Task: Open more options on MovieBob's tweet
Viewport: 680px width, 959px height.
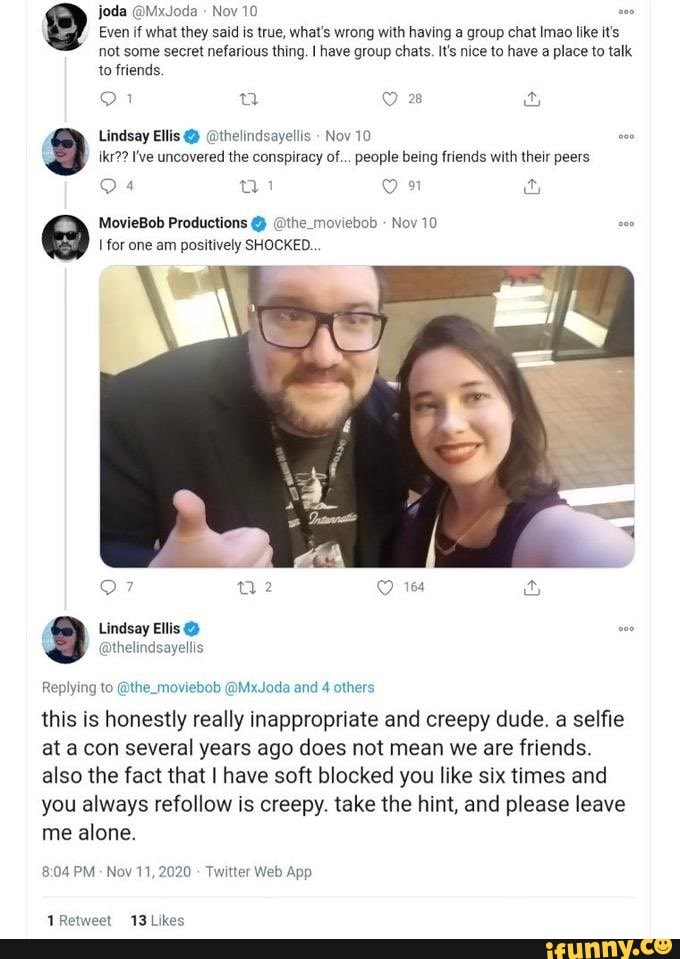Action: pos(627,223)
